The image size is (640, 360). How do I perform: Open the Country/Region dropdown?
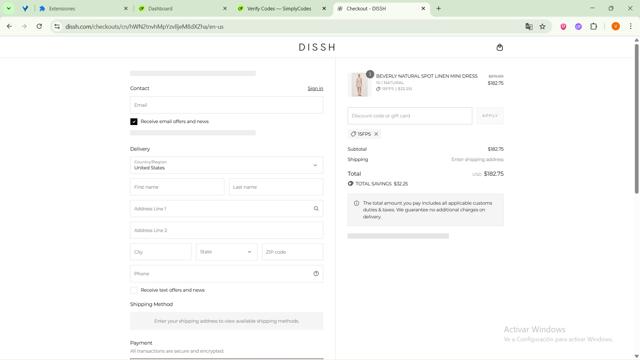click(227, 165)
